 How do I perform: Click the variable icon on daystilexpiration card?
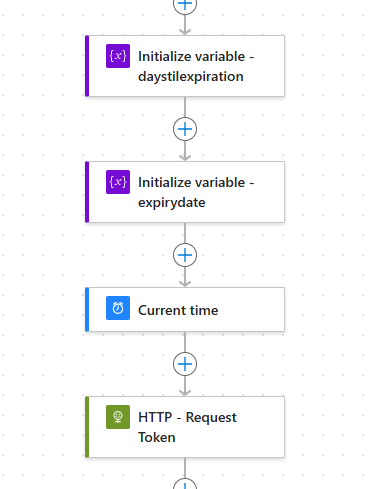tap(118, 56)
